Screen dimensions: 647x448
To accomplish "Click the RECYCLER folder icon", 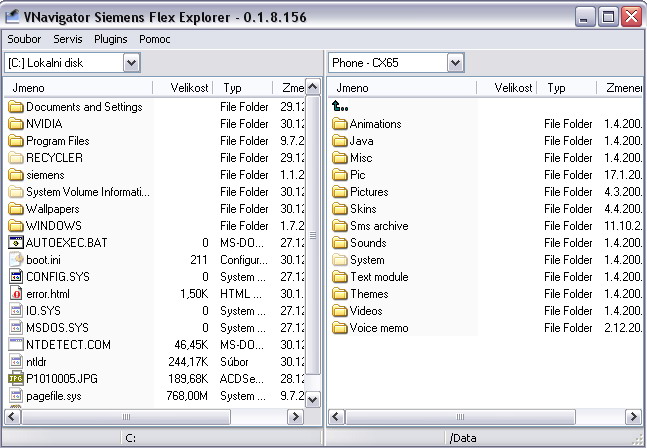I will pos(16,158).
